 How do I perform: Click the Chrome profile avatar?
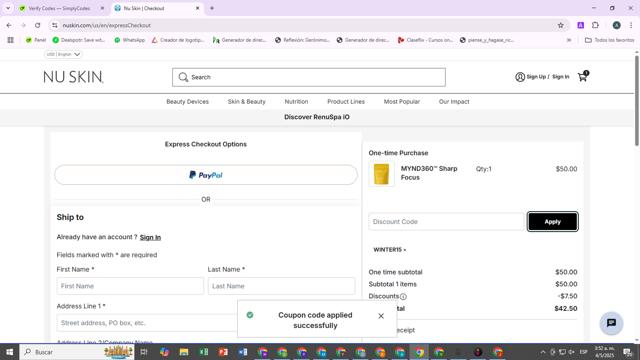pyautogui.click(x=616, y=25)
